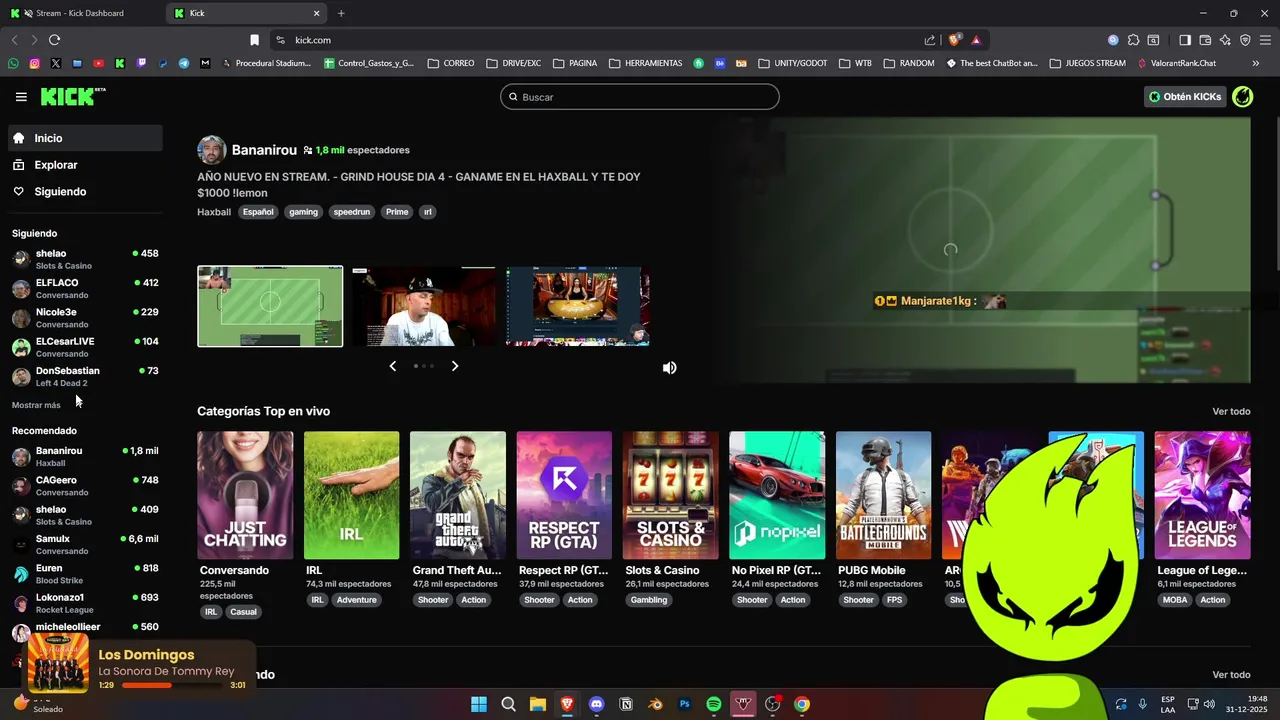This screenshot has width=1280, height=720.
Task: Open the YouTube bookmark icon
Action: pos(98,63)
